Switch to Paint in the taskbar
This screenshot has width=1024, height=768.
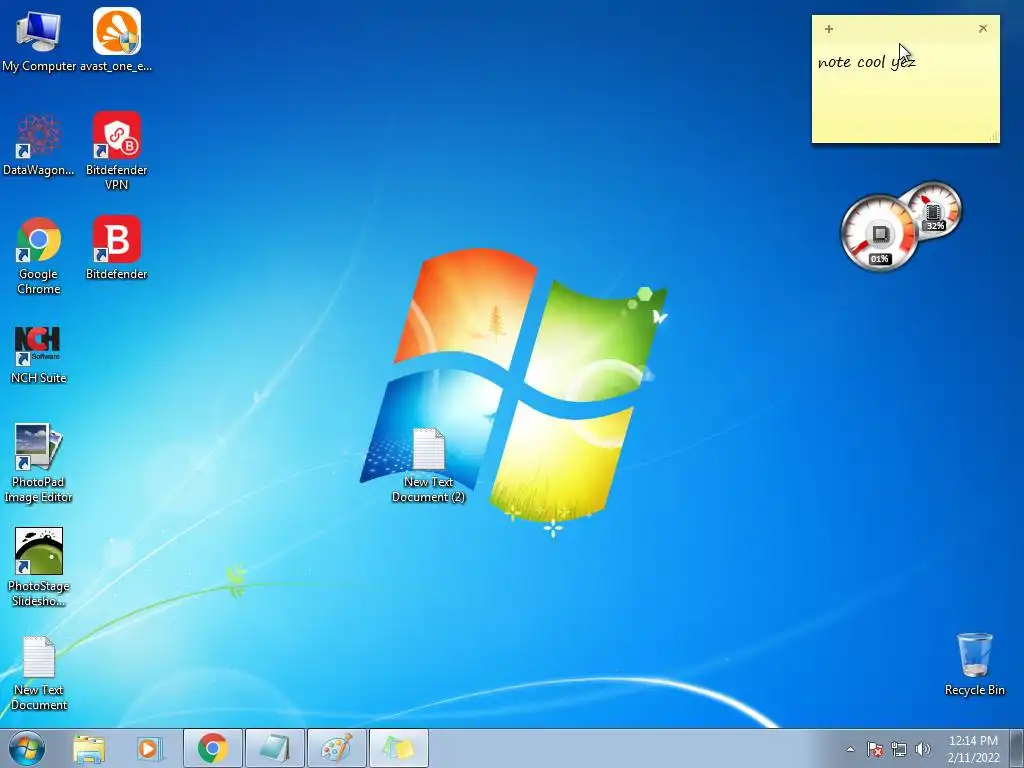click(337, 748)
